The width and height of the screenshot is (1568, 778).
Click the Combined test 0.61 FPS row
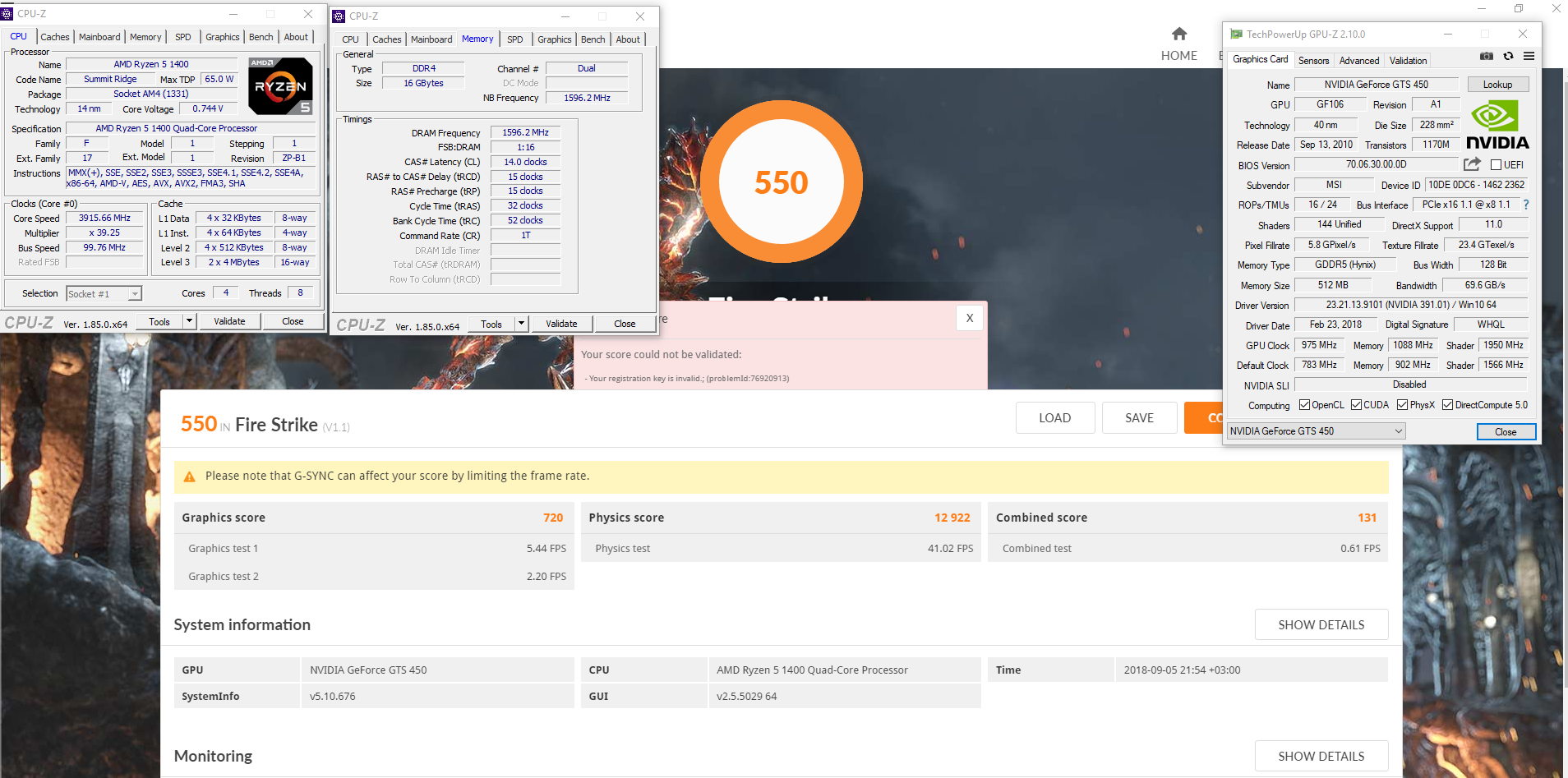(1188, 548)
